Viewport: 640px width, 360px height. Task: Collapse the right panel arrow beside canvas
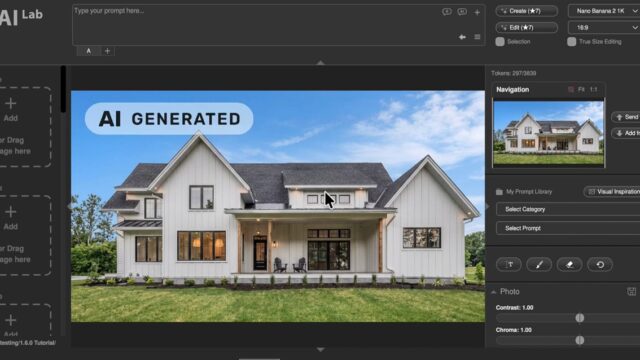click(x=487, y=207)
